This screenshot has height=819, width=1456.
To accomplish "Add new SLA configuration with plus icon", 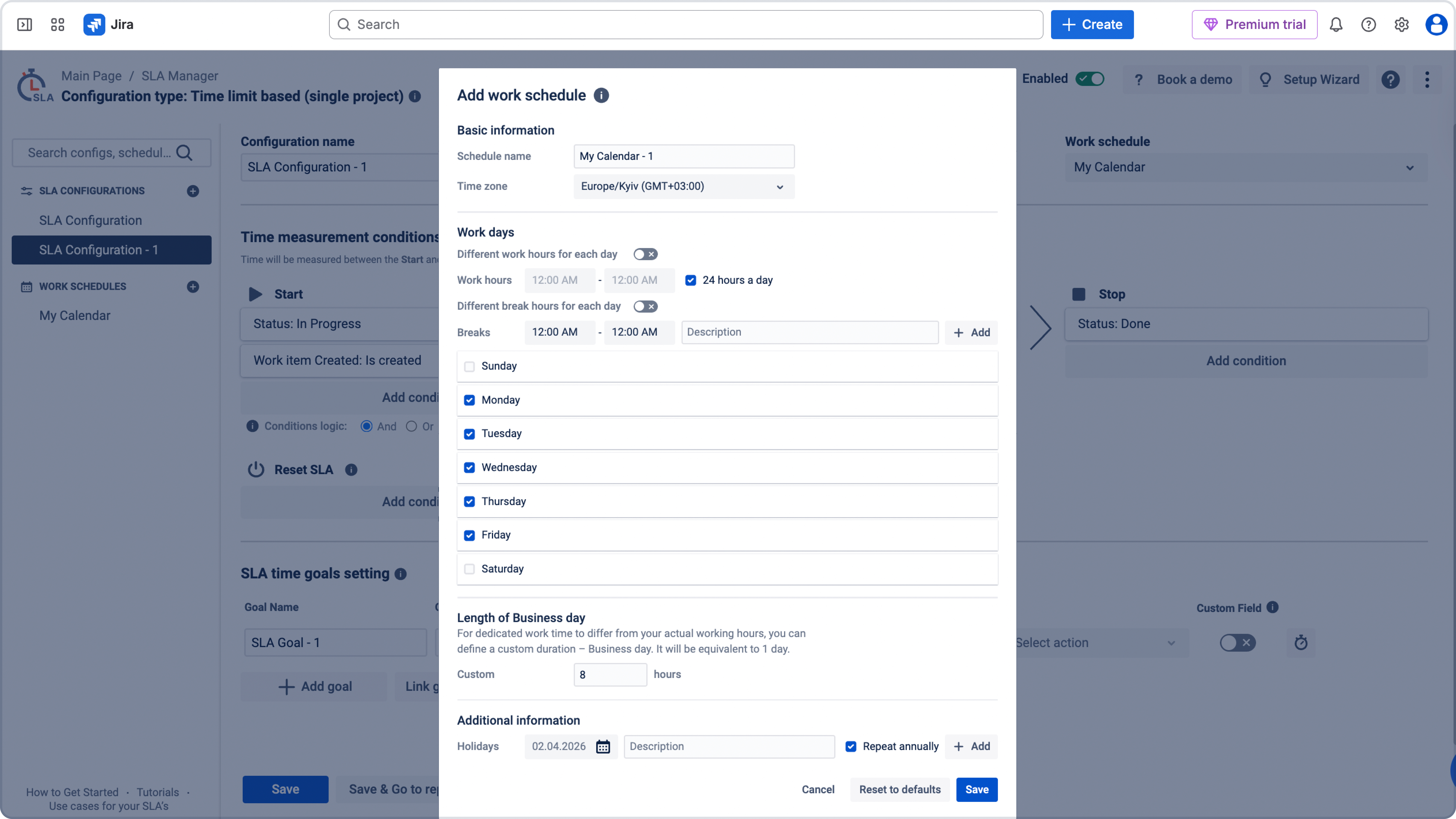I will pyautogui.click(x=193, y=191).
